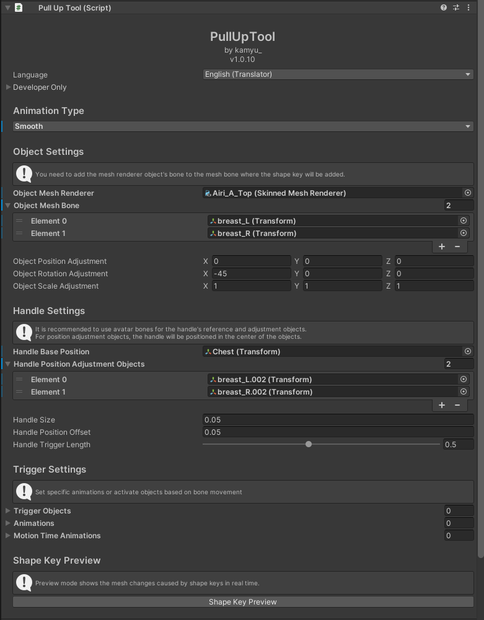This screenshot has width=484, height=620.
Task: Select breast_L.002 (Transform) field
Action: point(333,379)
